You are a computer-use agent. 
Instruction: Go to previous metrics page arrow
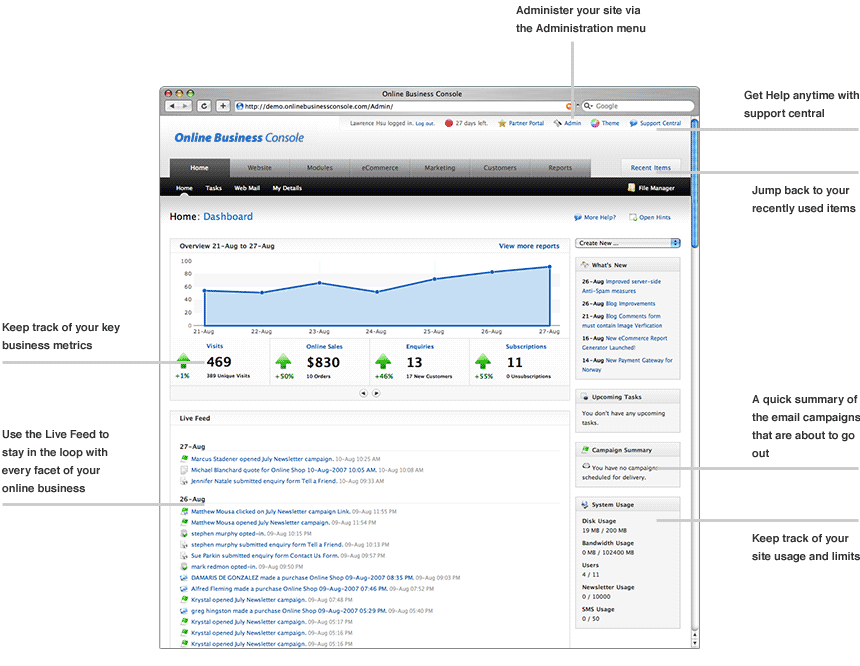(x=363, y=393)
